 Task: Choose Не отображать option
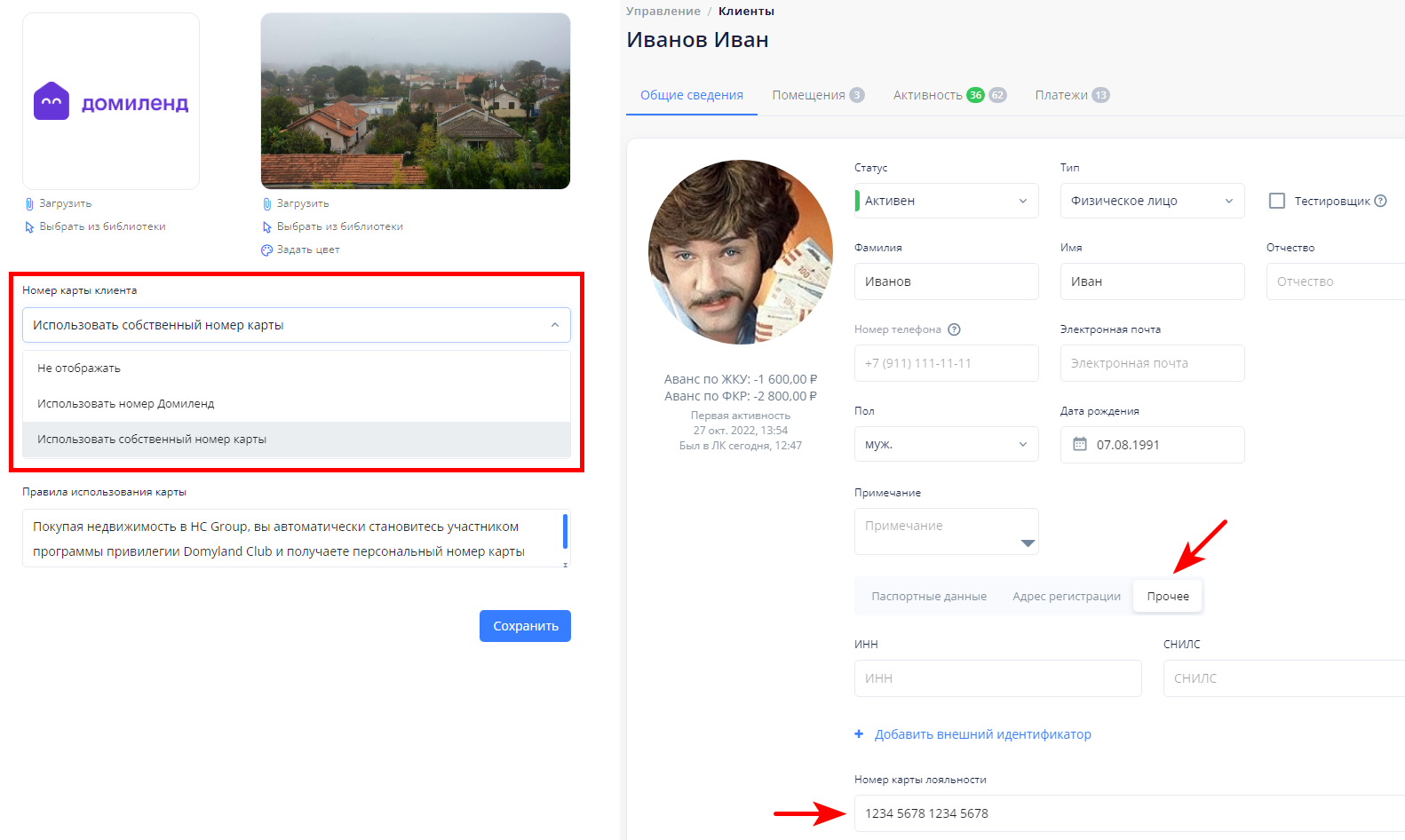pos(296,368)
